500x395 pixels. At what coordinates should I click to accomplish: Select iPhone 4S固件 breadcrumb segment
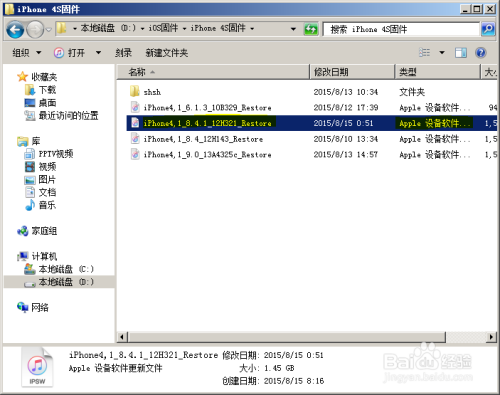click(218, 28)
